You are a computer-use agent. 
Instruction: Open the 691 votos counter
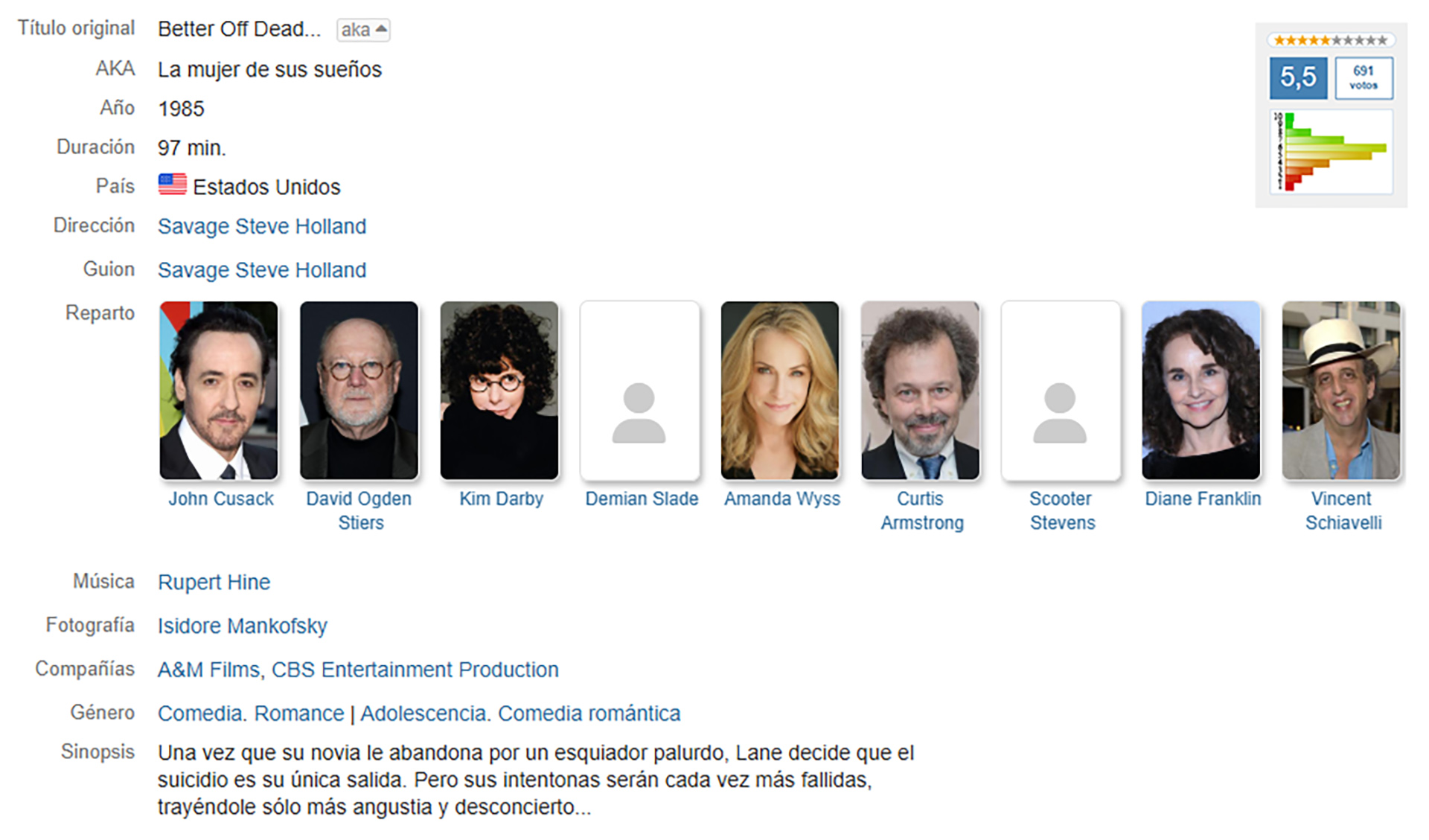(1364, 77)
